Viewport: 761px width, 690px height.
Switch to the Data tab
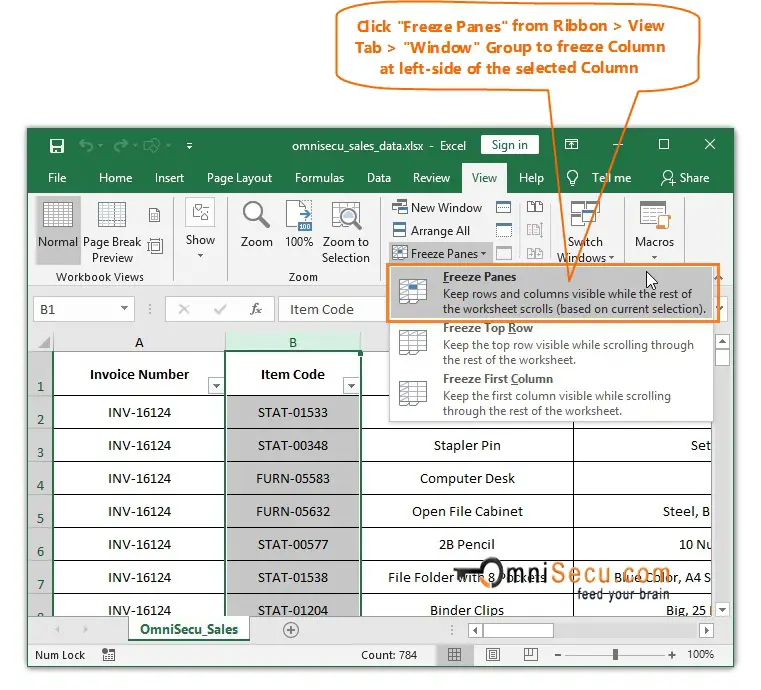tap(379, 178)
